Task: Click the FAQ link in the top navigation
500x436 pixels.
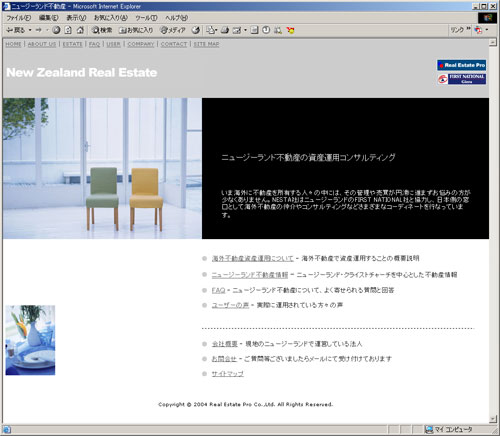Action: [94, 44]
